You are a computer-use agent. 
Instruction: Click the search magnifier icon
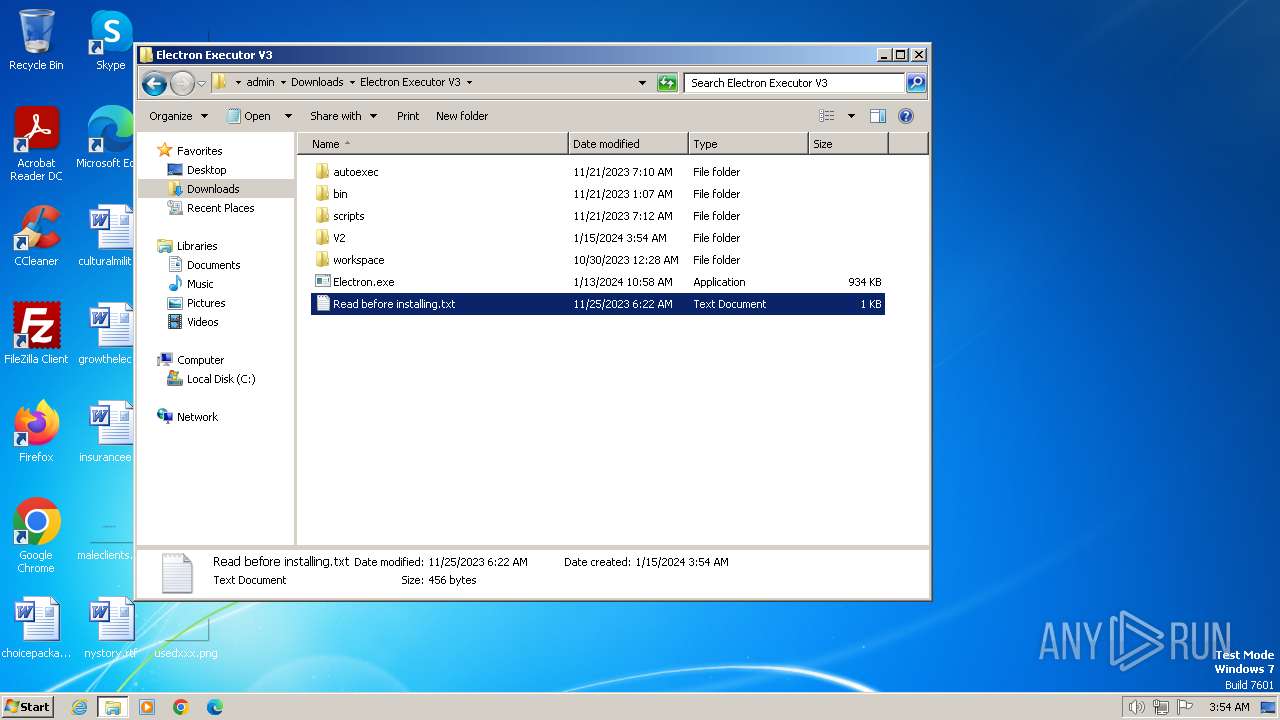[x=916, y=83]
